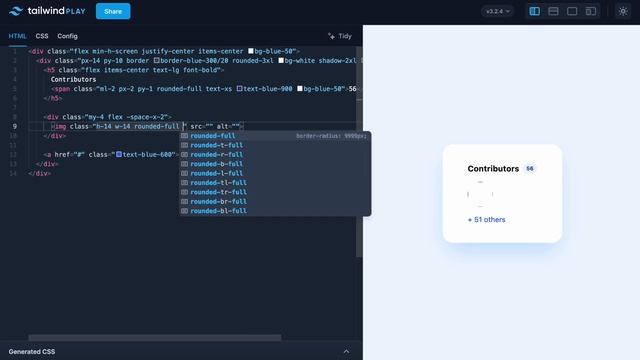This screenshot has width=640, height=360.
Task: Click the 56 badge in preview card
Action: [530, 169]
